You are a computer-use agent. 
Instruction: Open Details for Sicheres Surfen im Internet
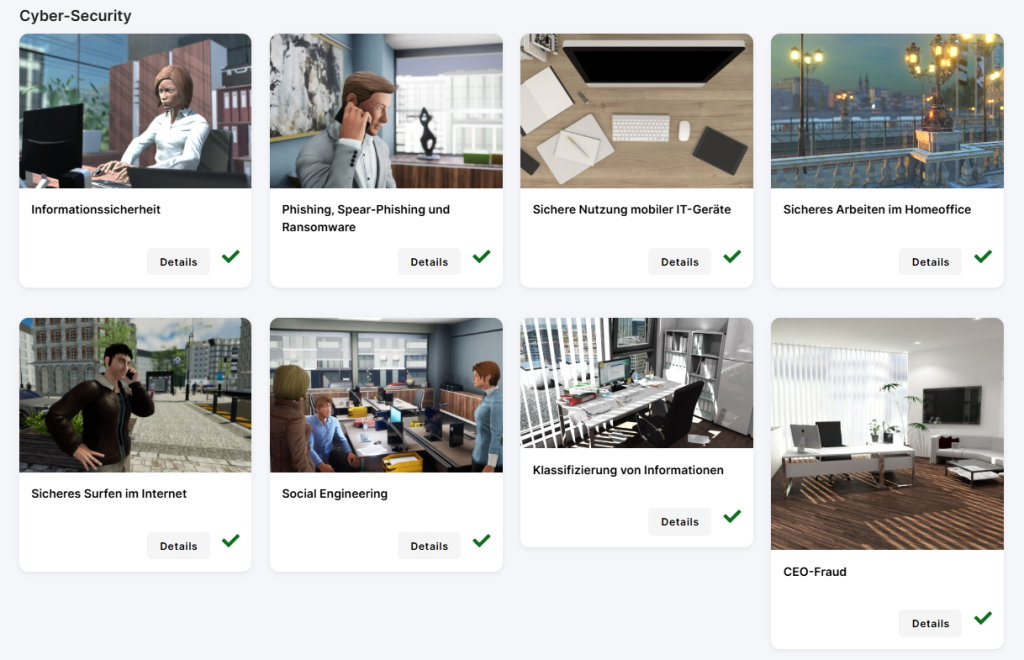[178, 546]
